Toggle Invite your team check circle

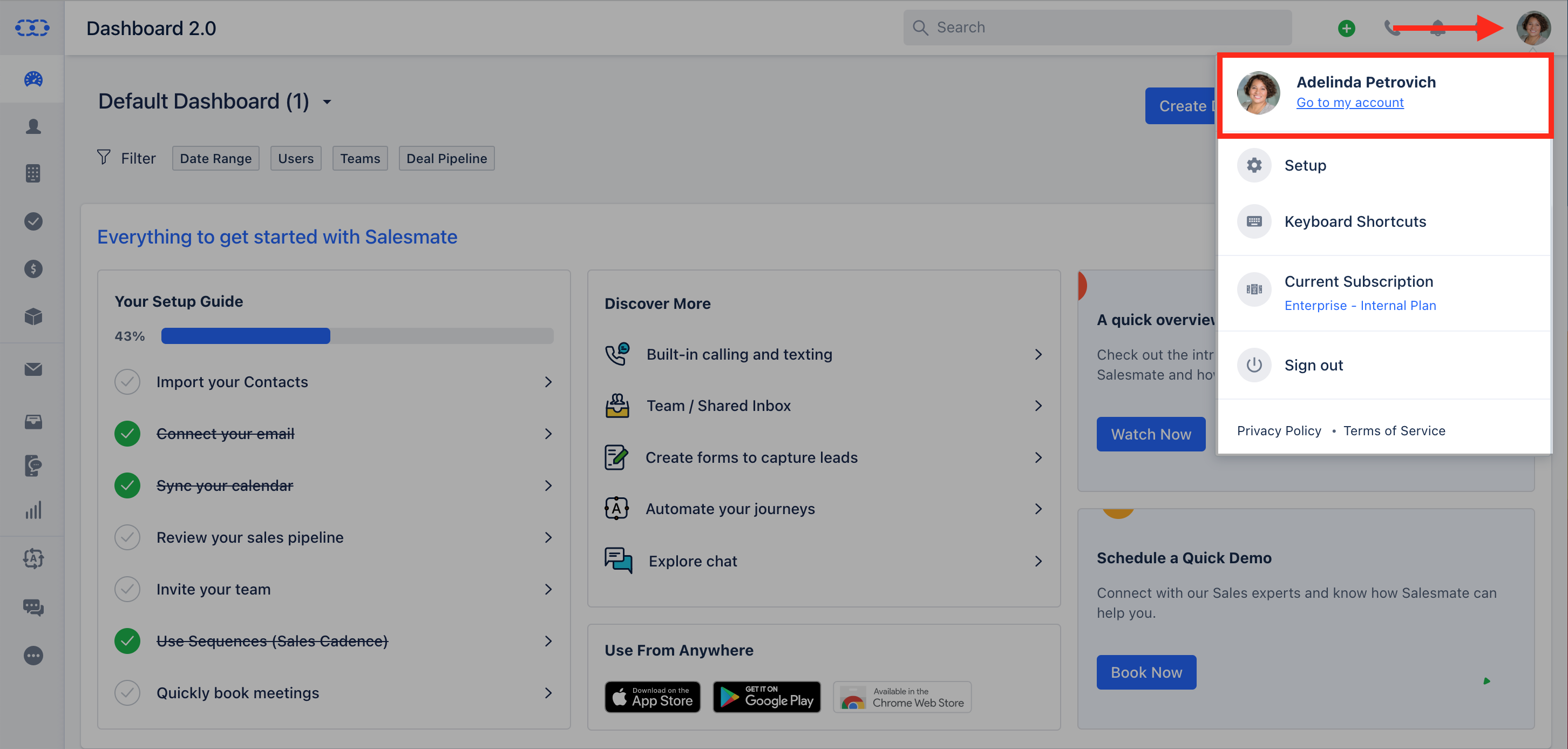(x=127, y=589)
